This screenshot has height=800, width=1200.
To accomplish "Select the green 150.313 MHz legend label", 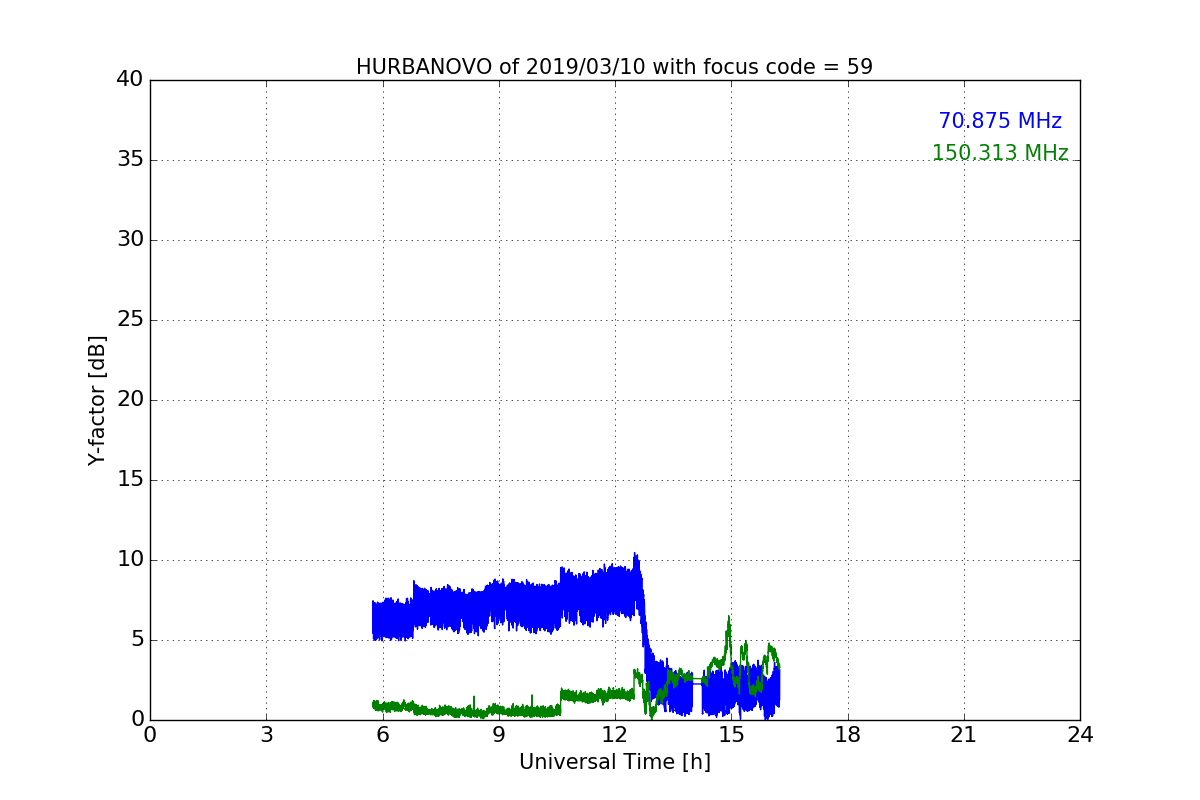I will click(1000, 153).
